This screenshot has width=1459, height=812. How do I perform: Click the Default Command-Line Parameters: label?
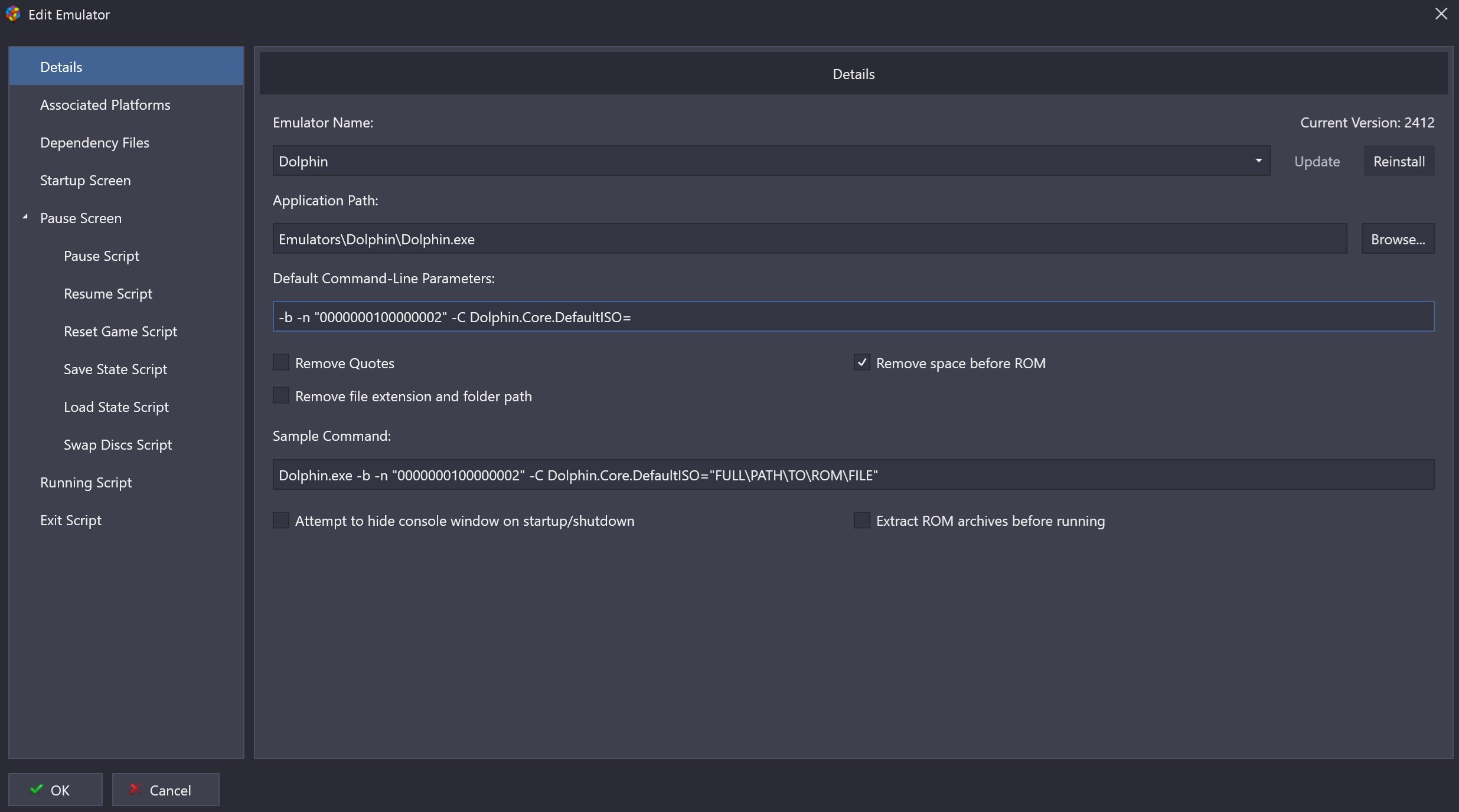point(384,278)
